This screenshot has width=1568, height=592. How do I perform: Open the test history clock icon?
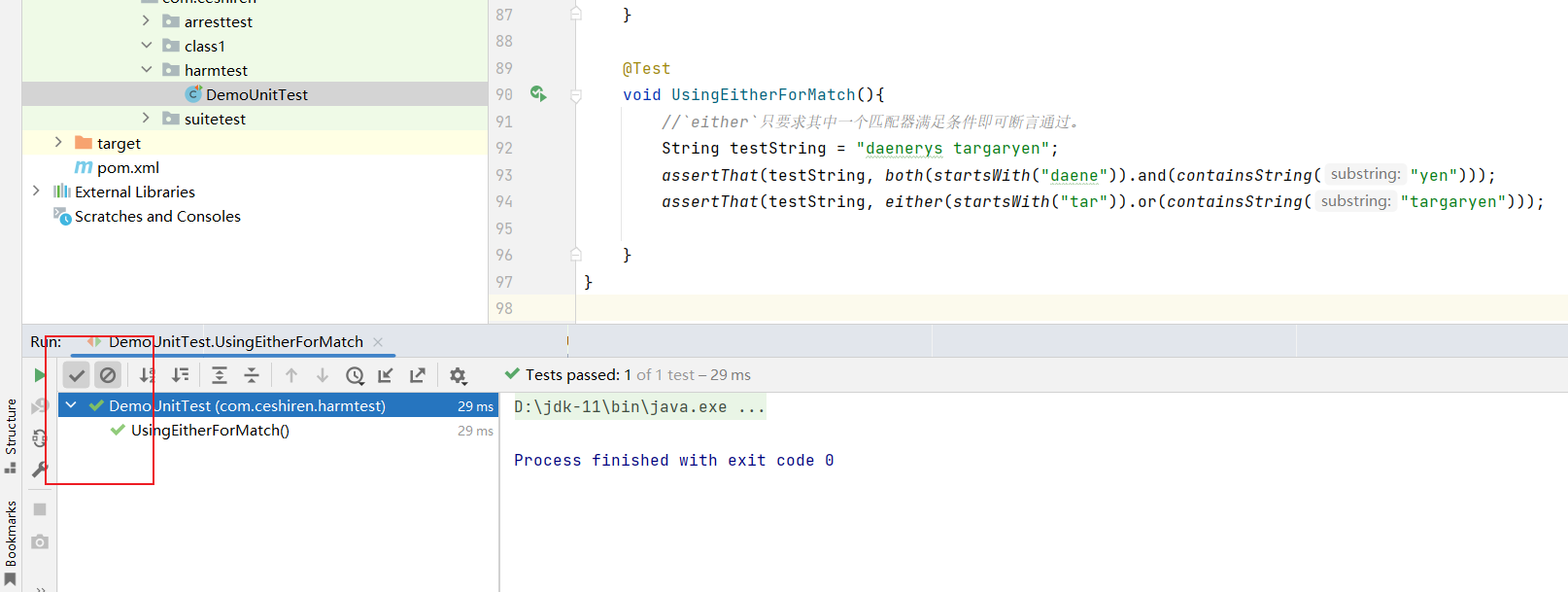(355, 375)
